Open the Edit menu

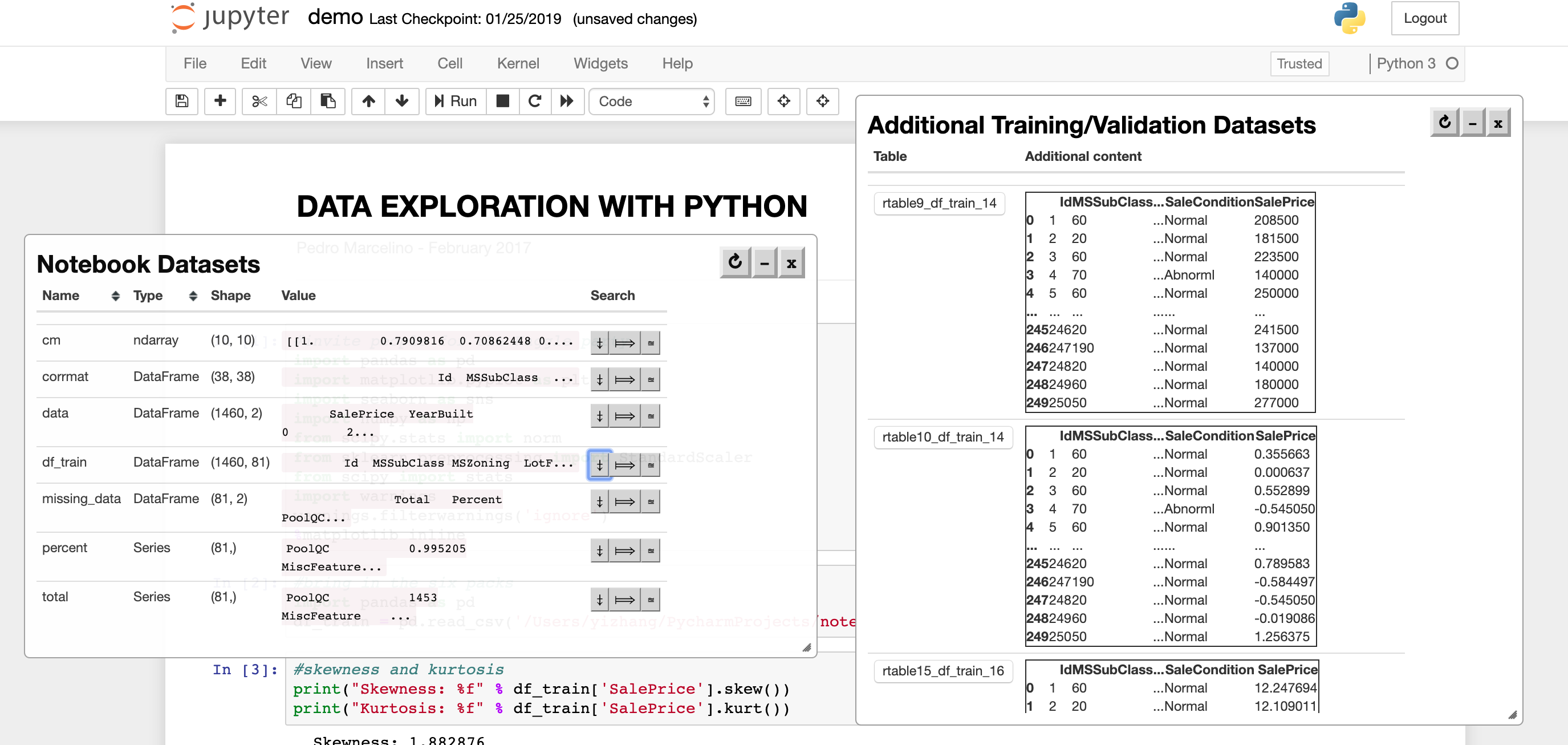point(253,63)
